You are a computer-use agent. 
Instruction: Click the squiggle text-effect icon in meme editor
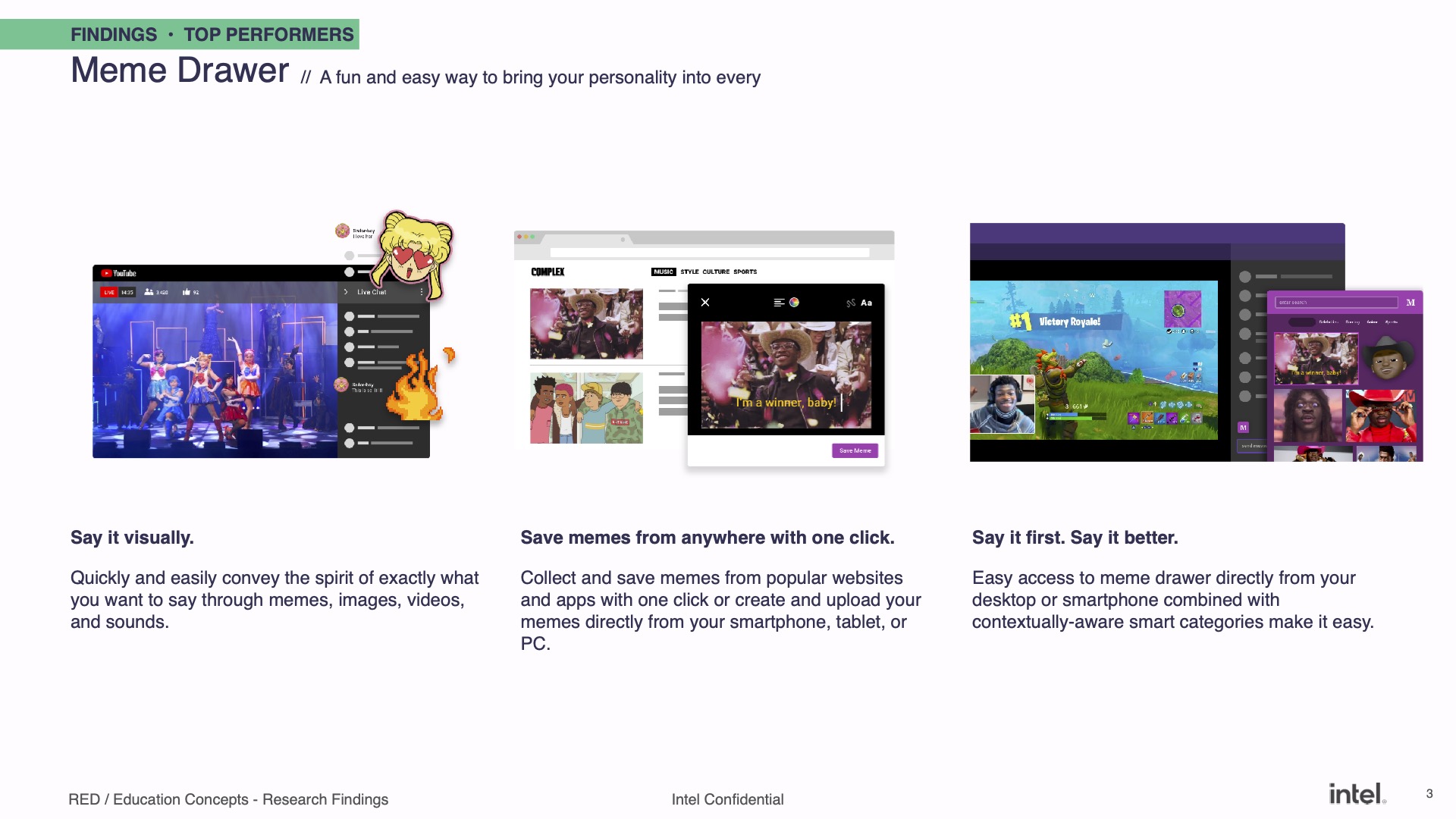(x=851, y=303)
